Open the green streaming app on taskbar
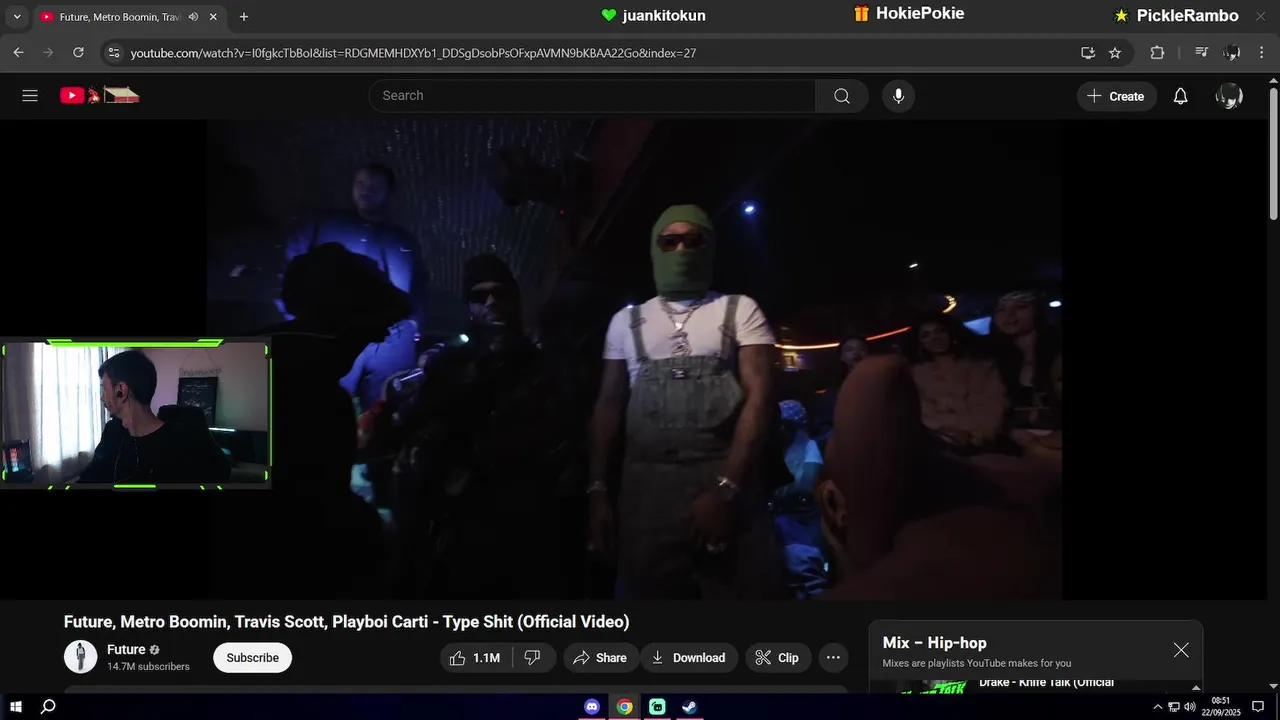Viewport: 1280px width, 720px height. [657, 707]
